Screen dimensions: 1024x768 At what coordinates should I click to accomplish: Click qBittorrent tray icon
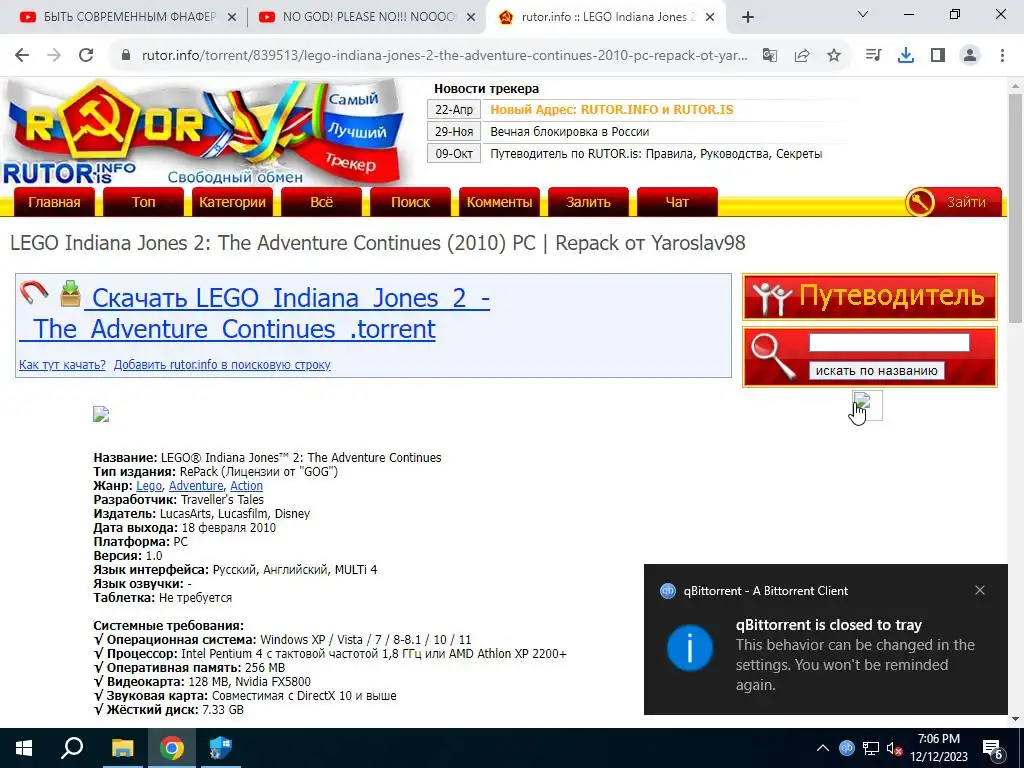click(846, 748)
